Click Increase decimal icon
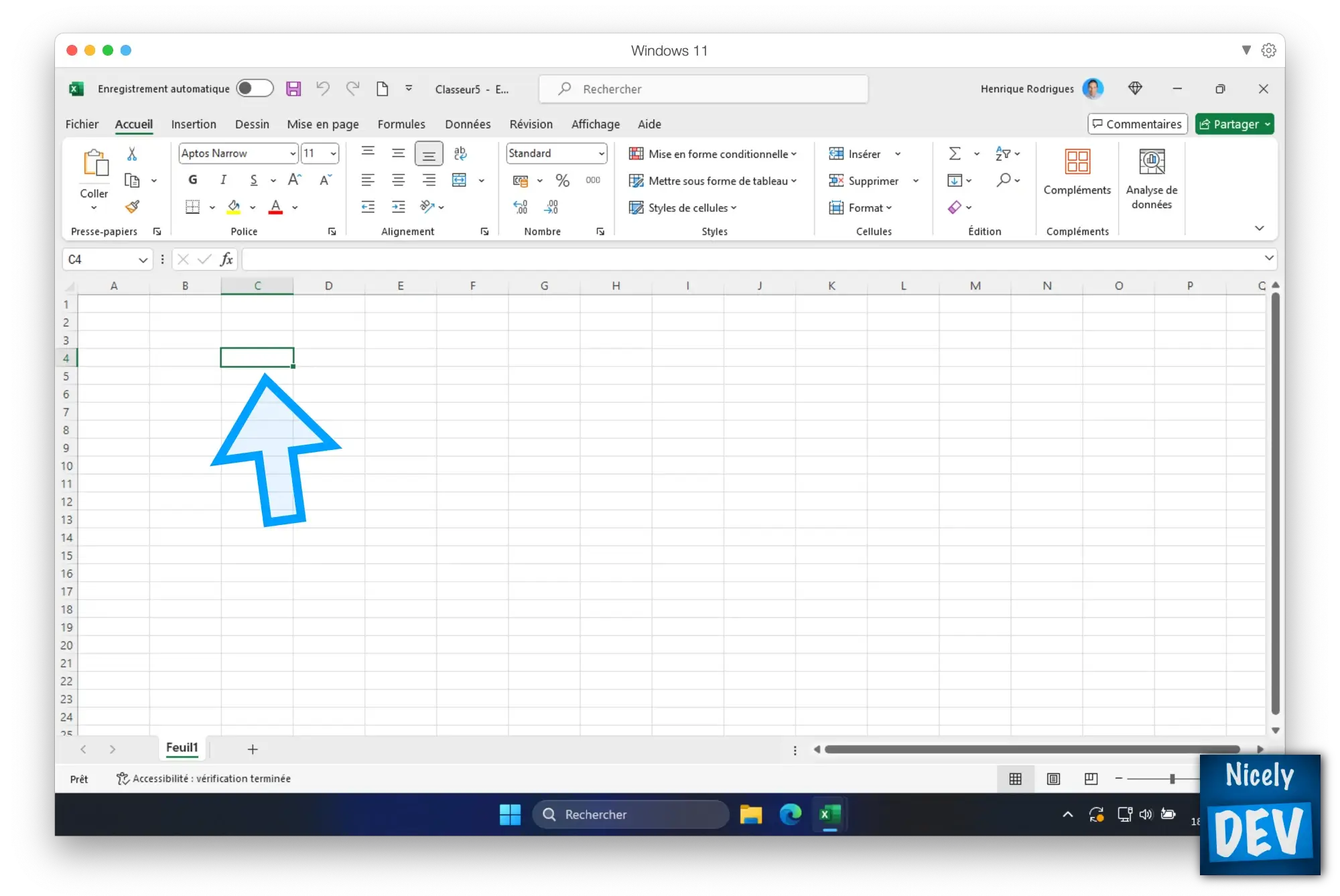The width and height of the screenshot is (1340, 896). point(521,207)
